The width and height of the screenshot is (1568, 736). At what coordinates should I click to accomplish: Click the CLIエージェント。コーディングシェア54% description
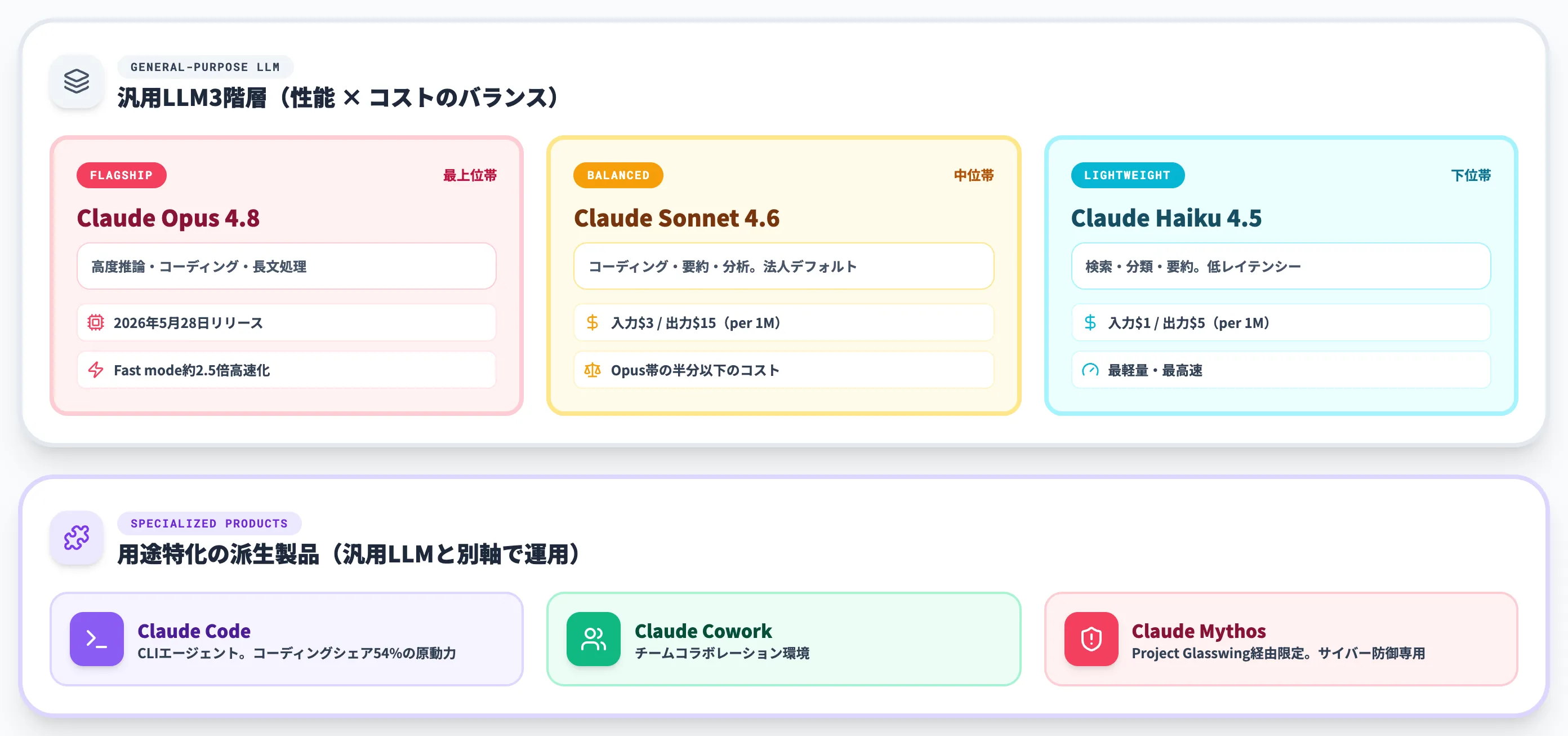coord(296,653)
